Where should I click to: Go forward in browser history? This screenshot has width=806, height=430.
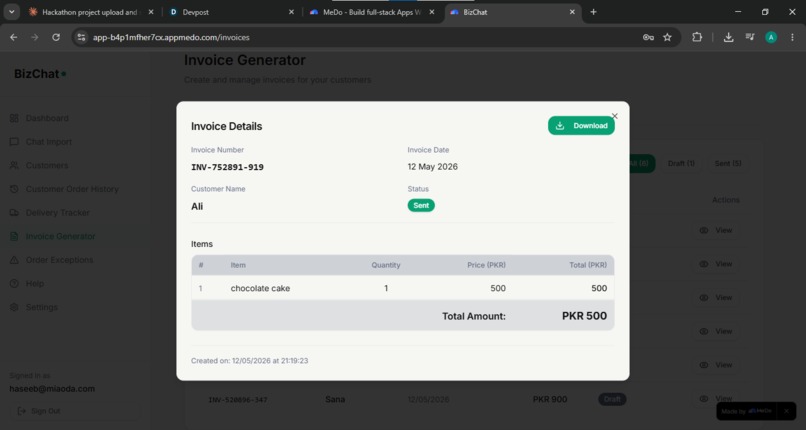point(35,37)
